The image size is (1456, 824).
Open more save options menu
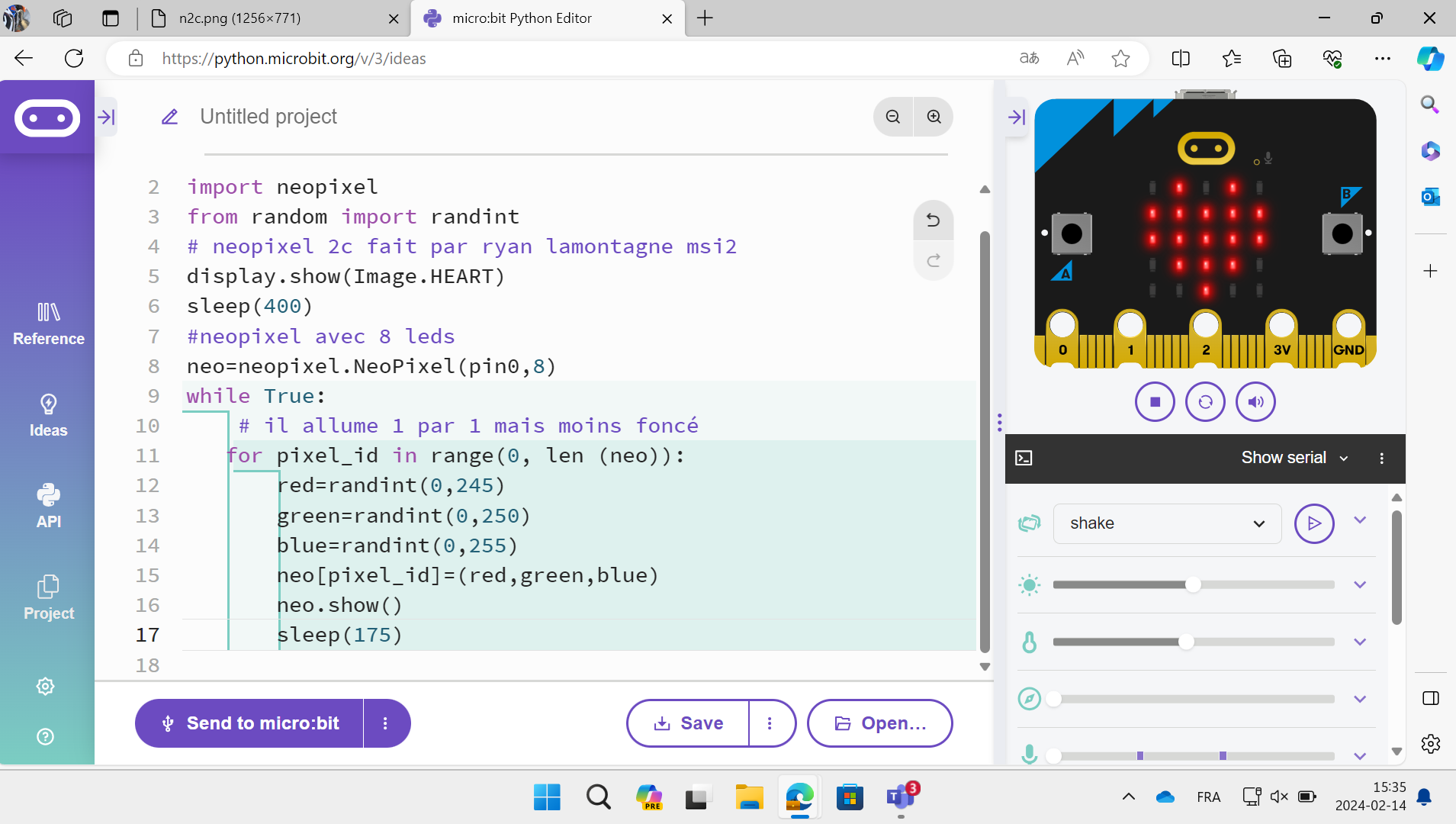(771, 723)
